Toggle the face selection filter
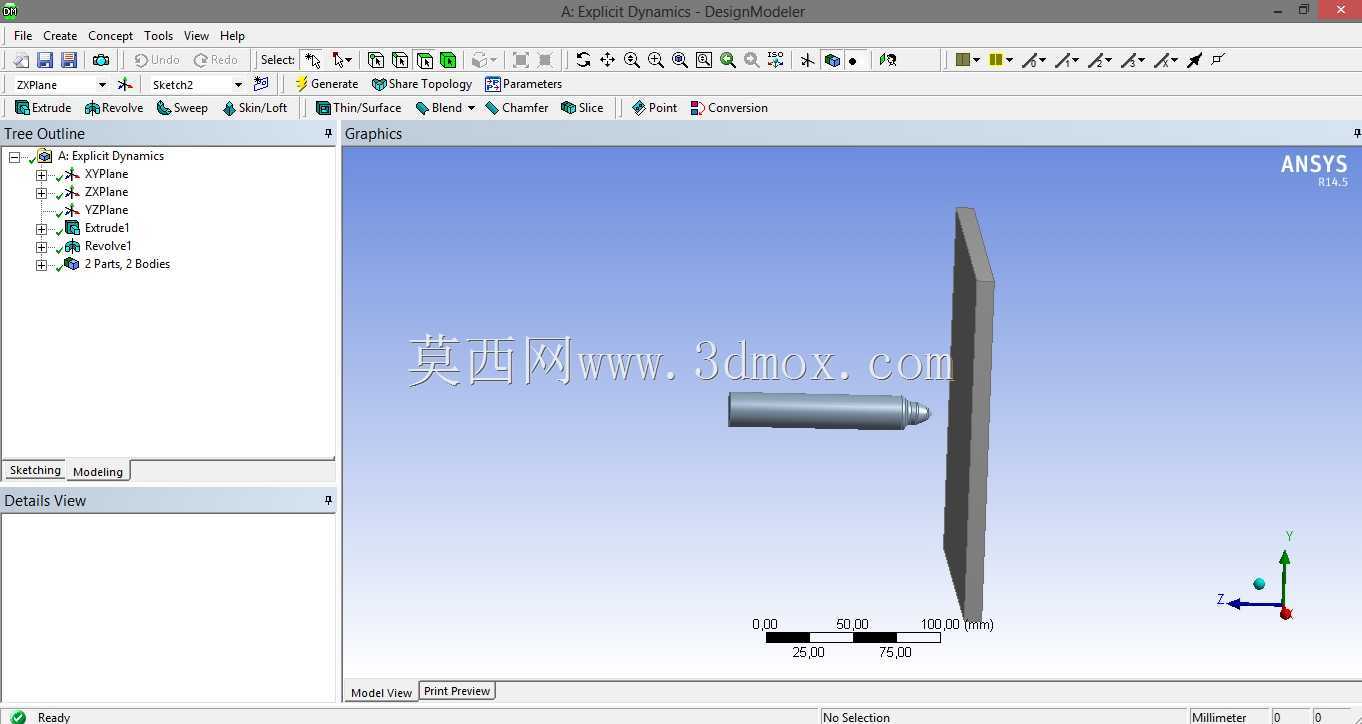Screen dimensions: 1362x724 pos(424,60)
